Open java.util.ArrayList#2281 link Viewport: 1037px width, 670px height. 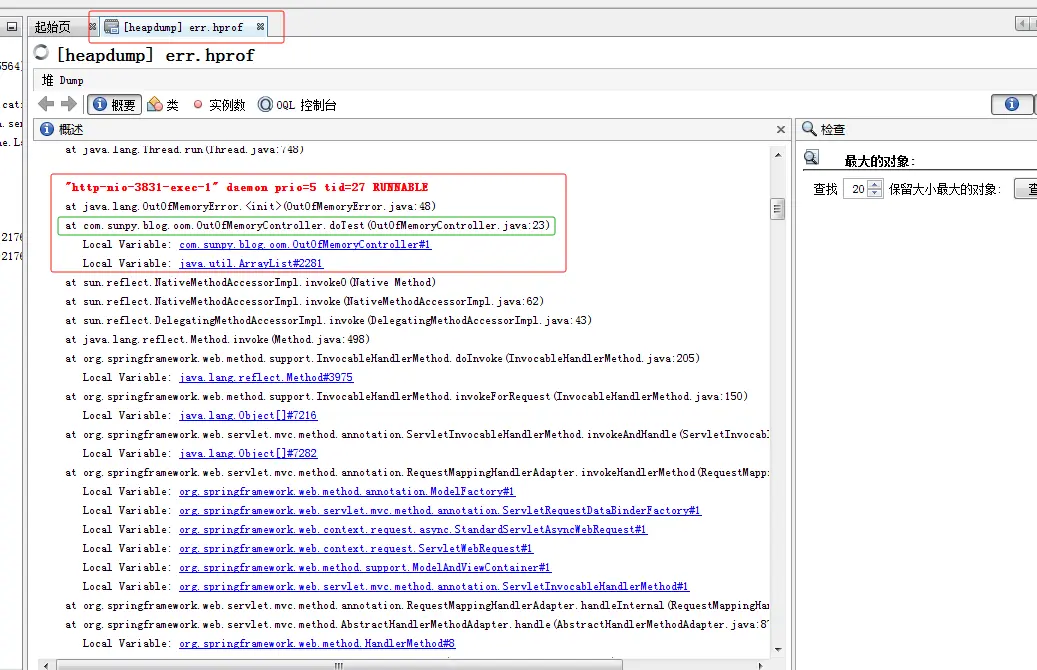pyautogui.click(x=251, y=263)
